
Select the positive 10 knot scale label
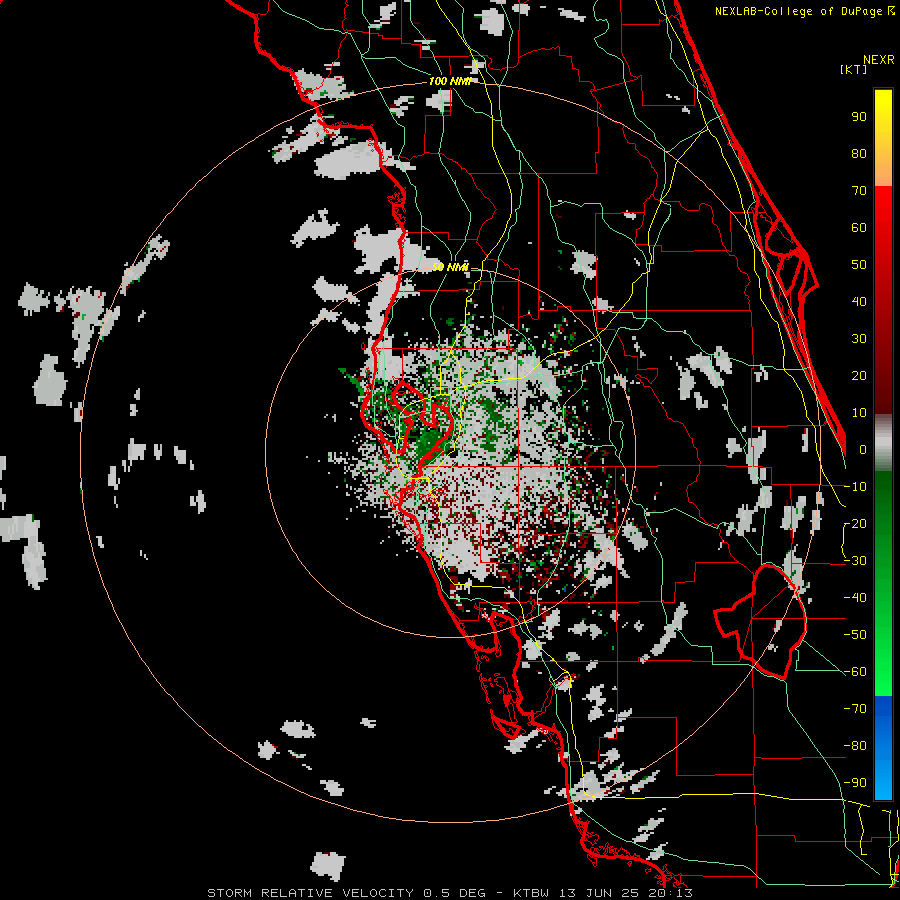[x=859, y=413]
